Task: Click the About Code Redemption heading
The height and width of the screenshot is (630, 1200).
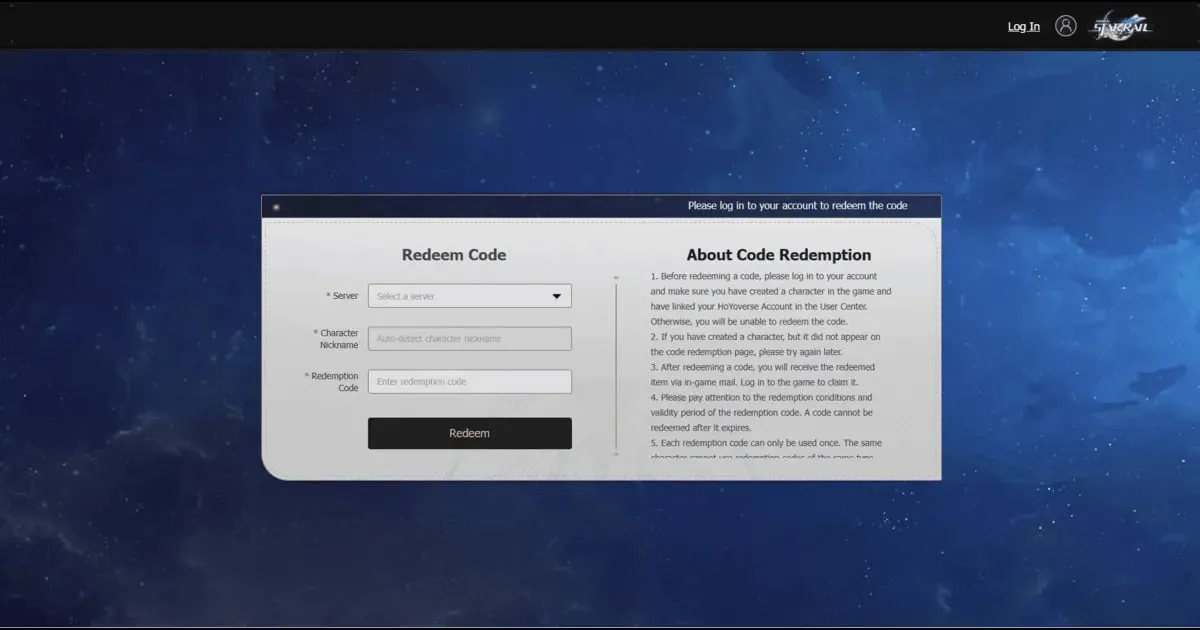Action: click(x=779, y=255)
